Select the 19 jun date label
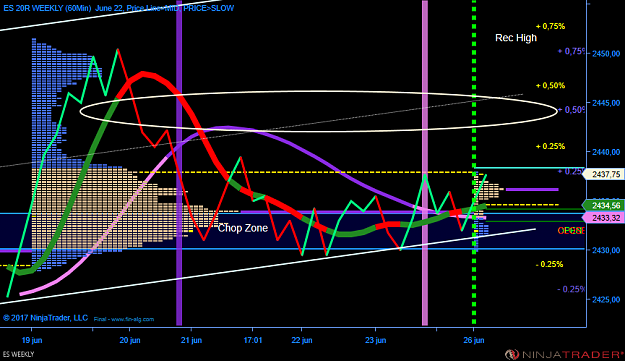The image size is (625, 361). click(32, 340)
